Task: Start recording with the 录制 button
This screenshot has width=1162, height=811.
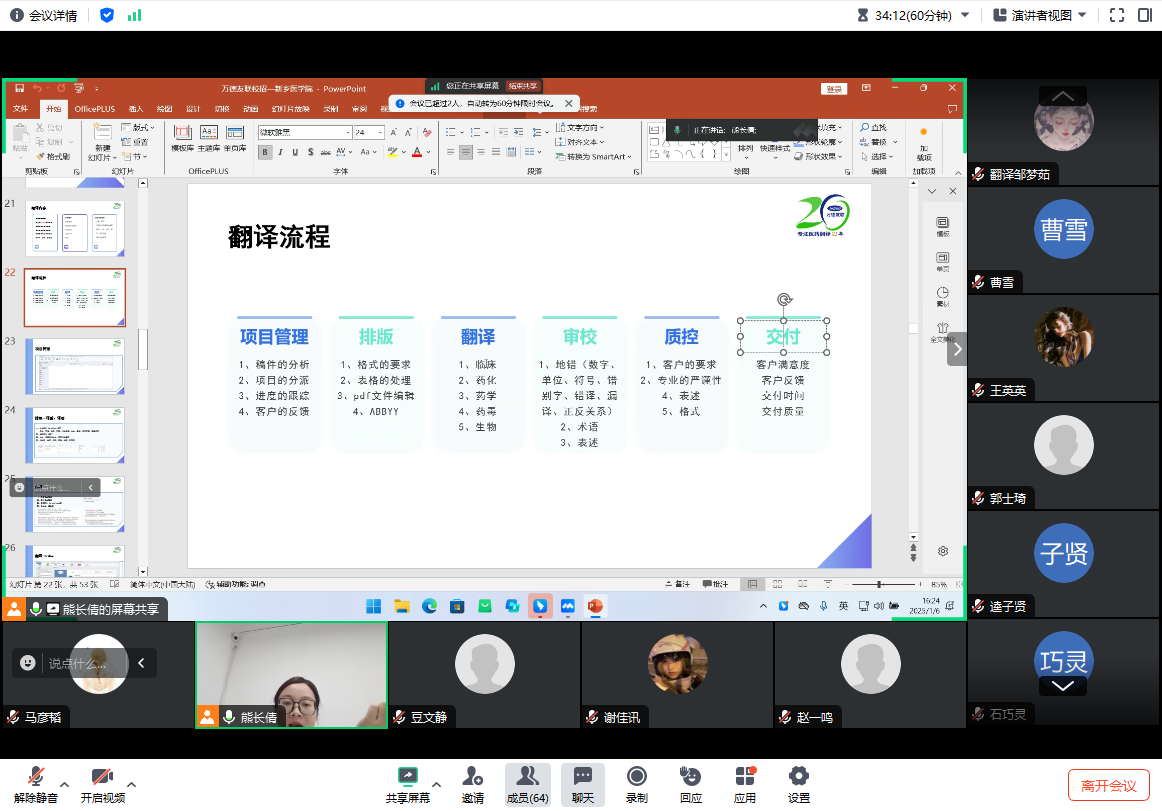Action: coord(636,784)
